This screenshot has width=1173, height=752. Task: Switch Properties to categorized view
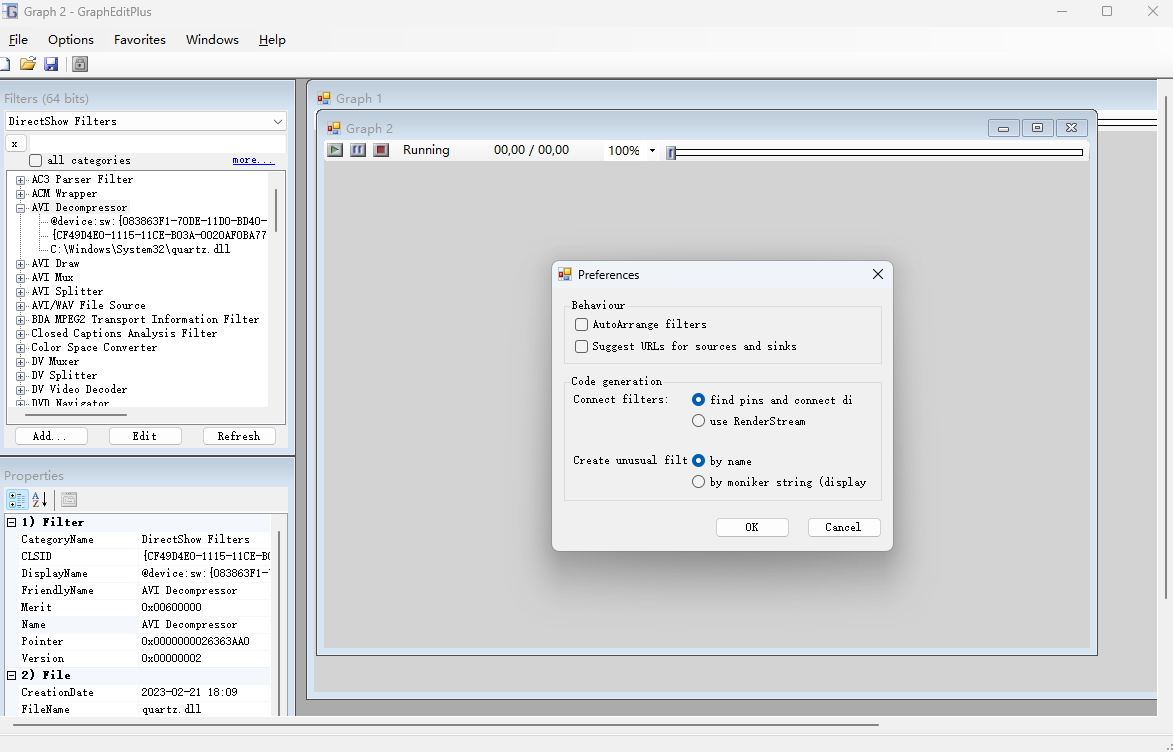click(x=16, y=499)
